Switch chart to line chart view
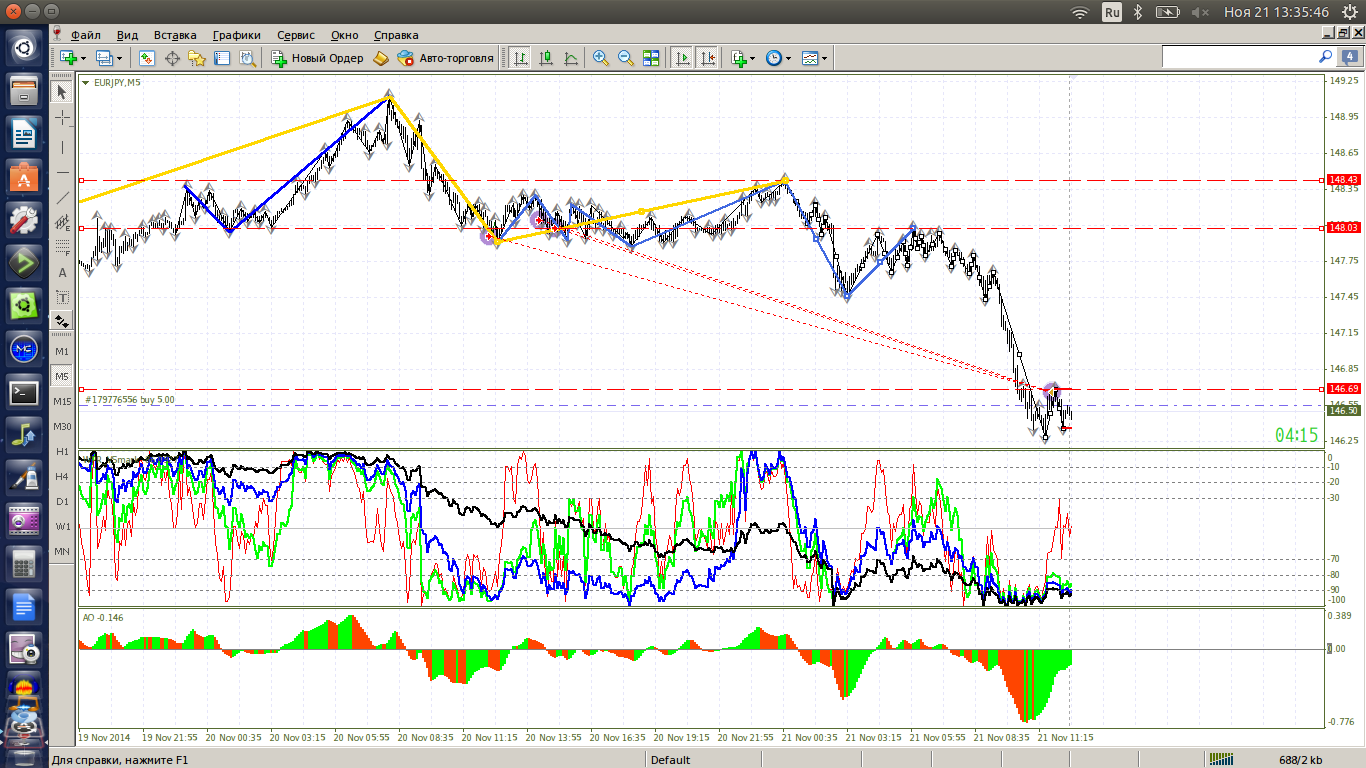 click(571, 58)
